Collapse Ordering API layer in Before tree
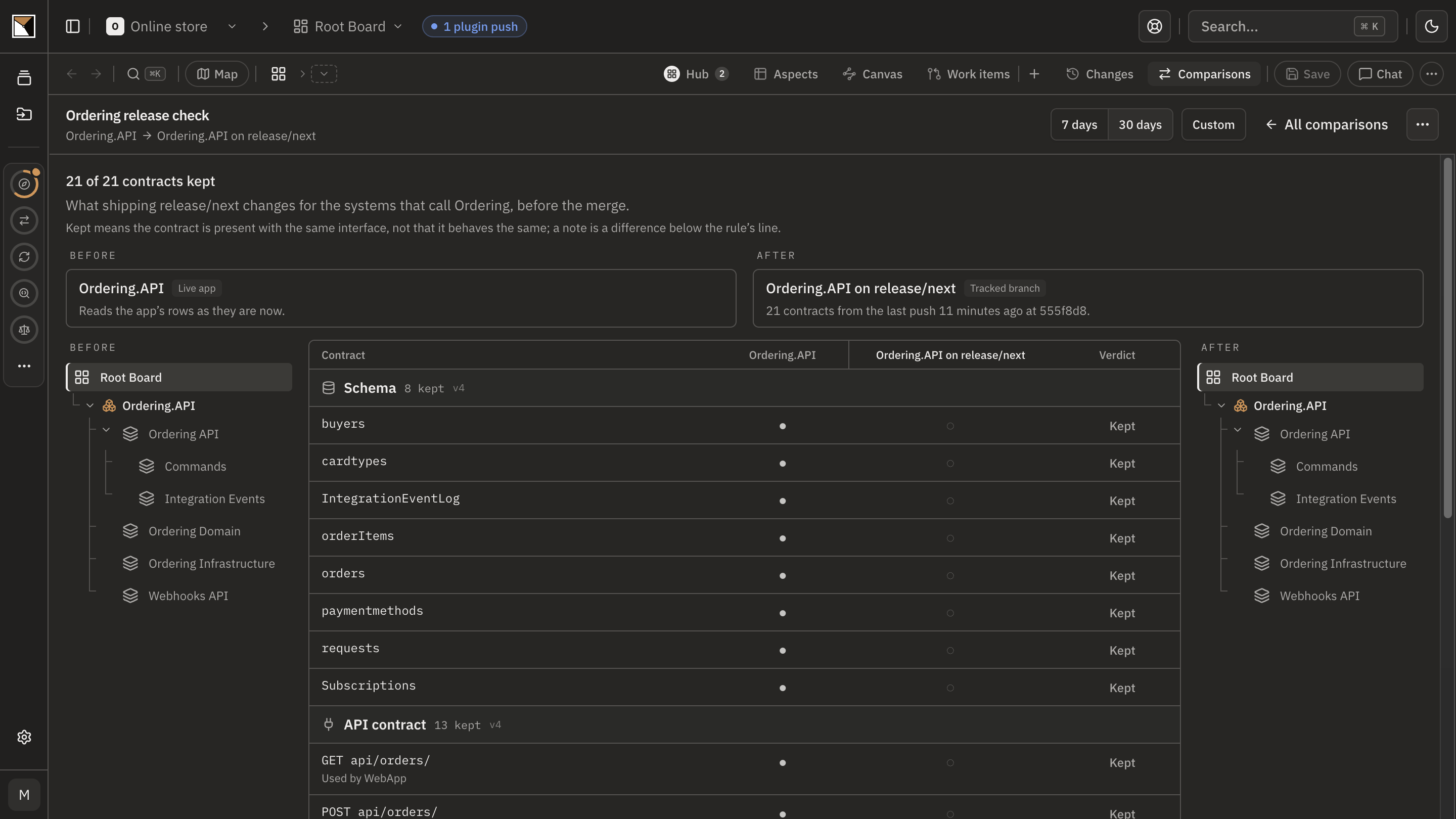 [106, 430]
